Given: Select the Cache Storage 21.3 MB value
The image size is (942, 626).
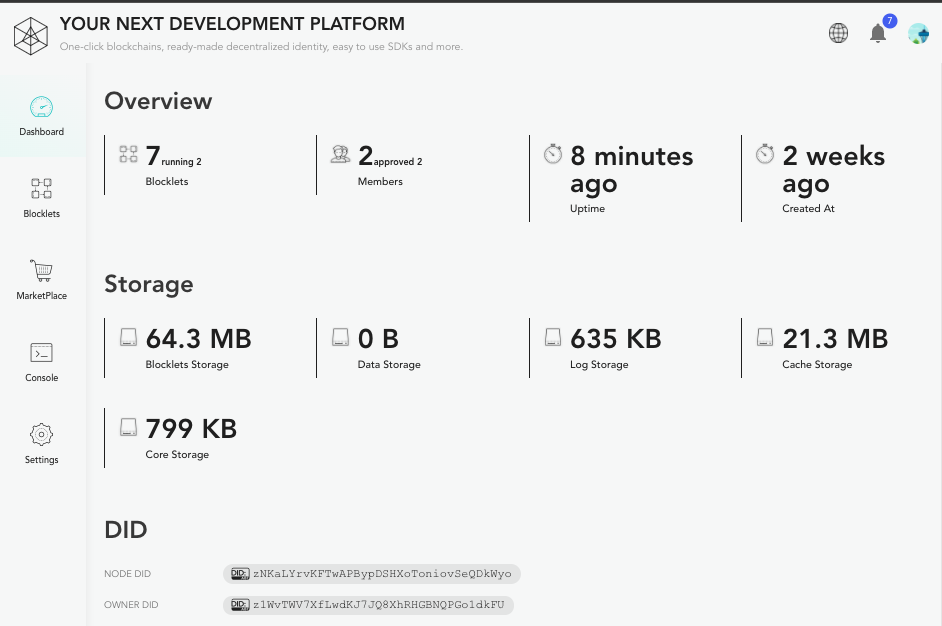Looking at the screenshot, I should [x=834, y=339].
